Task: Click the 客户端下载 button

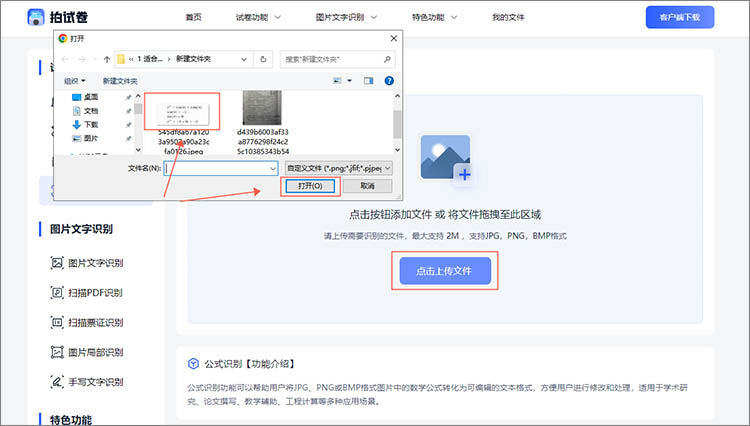Action: 680,18
